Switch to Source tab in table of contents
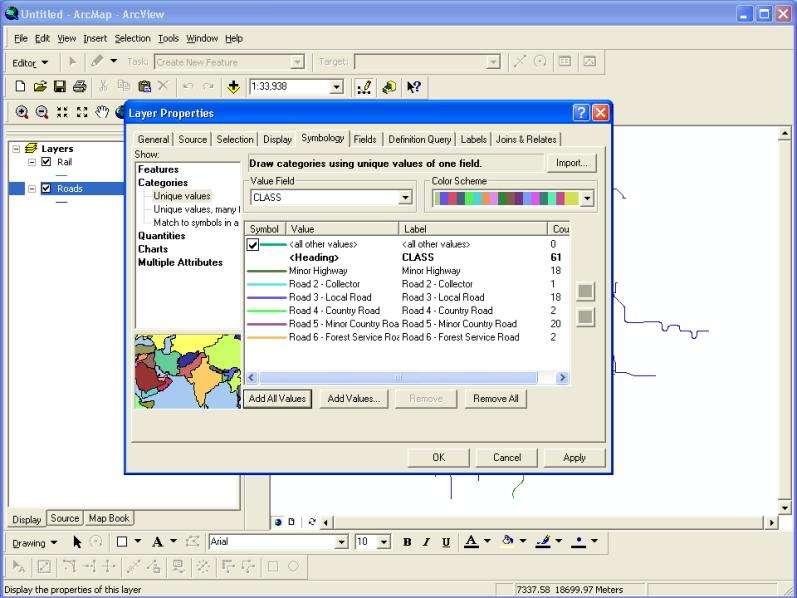The width and height of the screenshot is (797, 598). tap(65, 518)
